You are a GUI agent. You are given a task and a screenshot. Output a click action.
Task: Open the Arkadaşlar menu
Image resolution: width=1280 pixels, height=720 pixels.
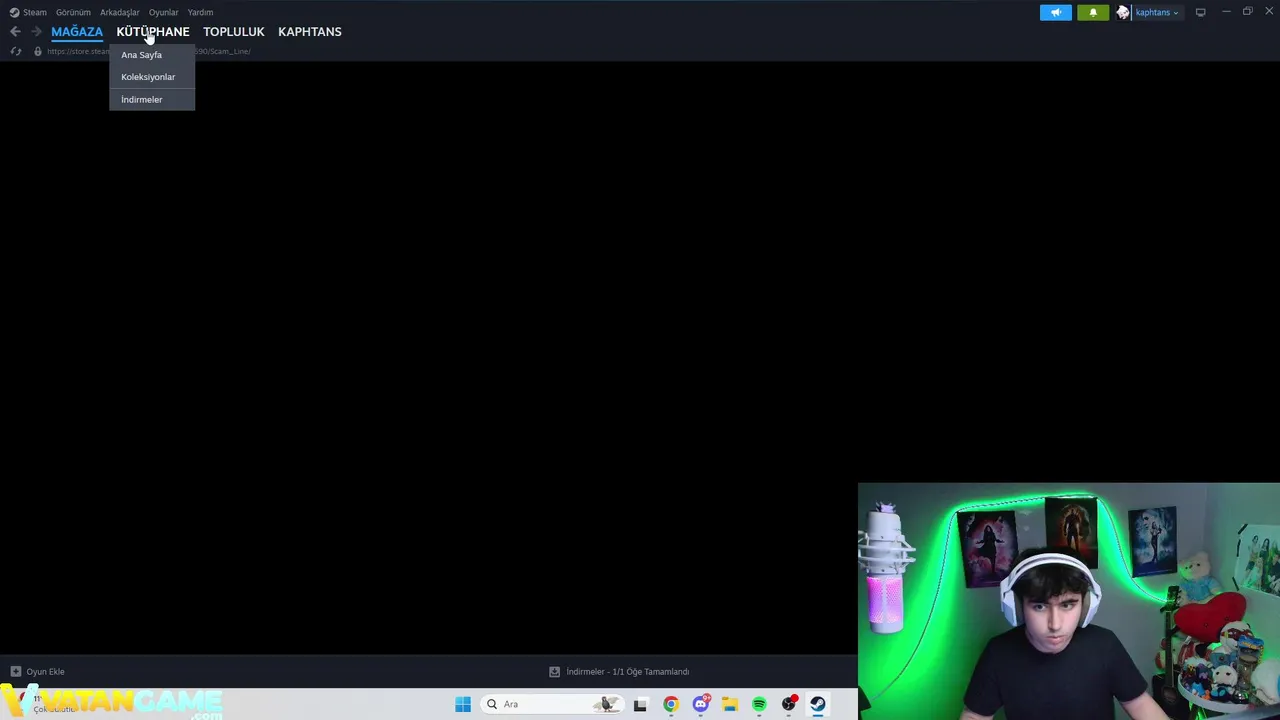coord(120,12)
